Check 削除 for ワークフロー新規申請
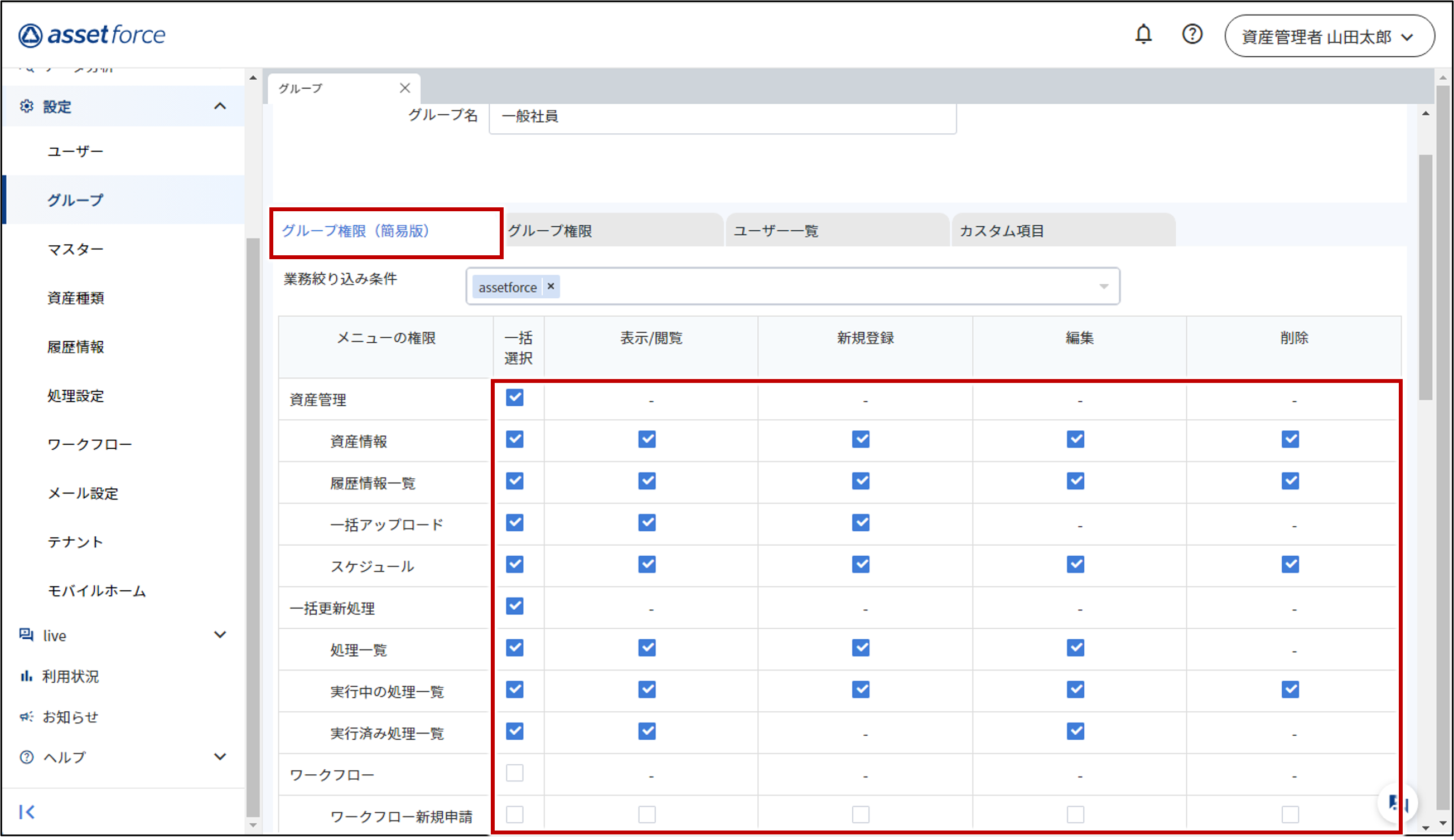 click(1290, 814)
